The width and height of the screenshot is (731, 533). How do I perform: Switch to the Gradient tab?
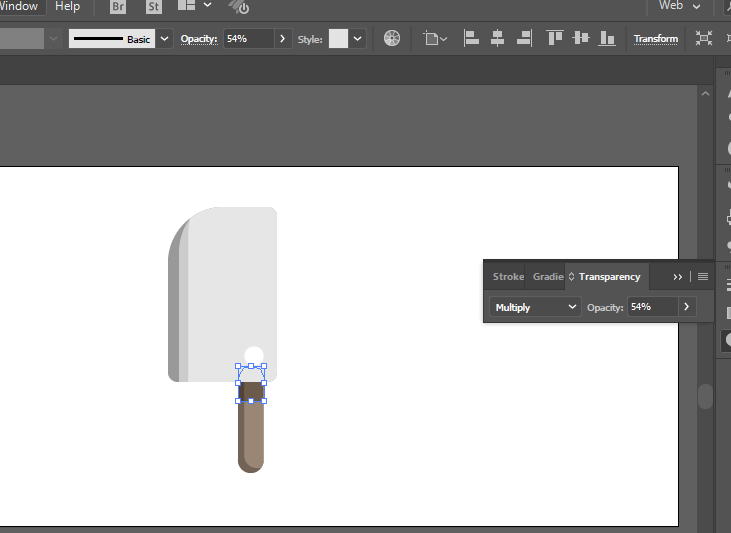[x=547, y=277]
